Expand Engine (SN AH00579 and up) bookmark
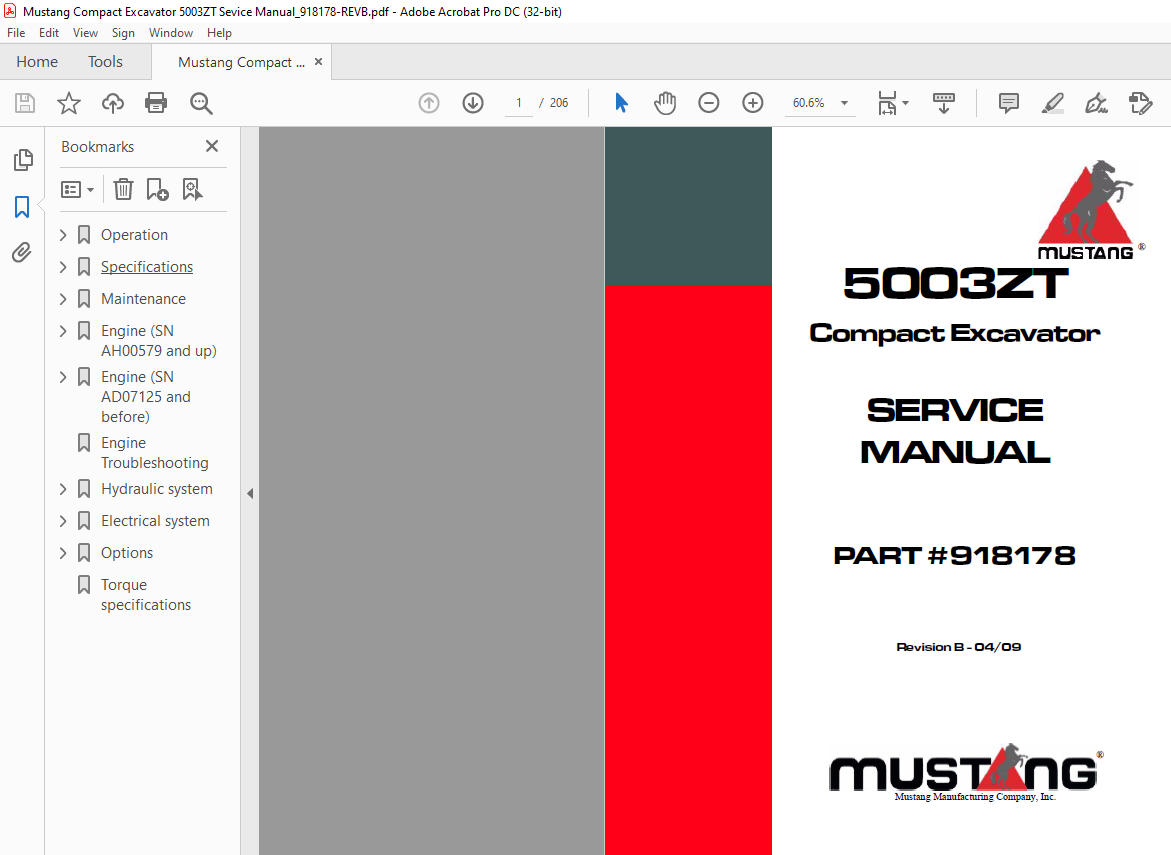Screen dimensions: 1171x855 pyautogui.click(x=63, y=331)
